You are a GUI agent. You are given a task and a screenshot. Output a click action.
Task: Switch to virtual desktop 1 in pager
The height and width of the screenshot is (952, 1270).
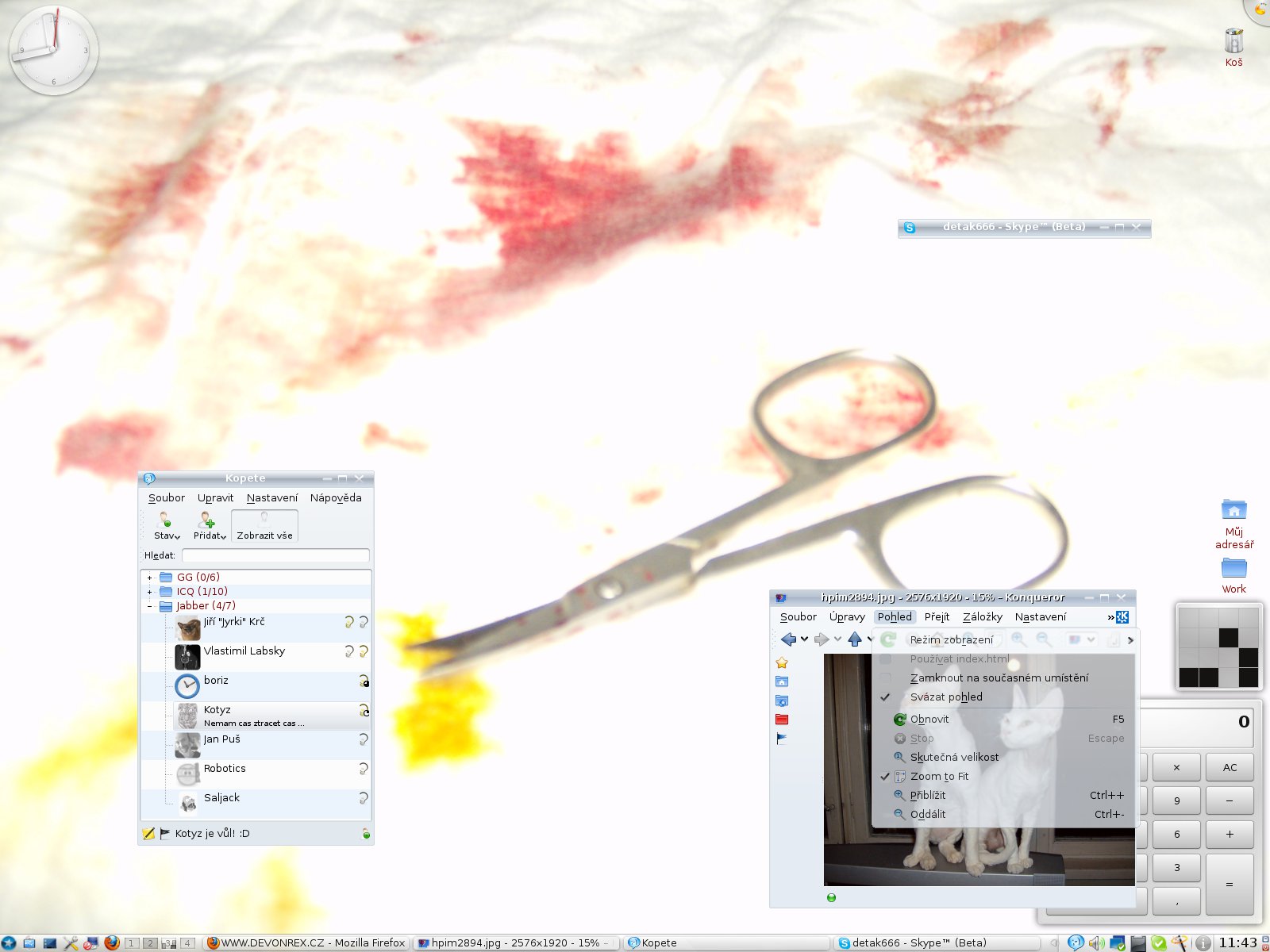coord(132,943)
